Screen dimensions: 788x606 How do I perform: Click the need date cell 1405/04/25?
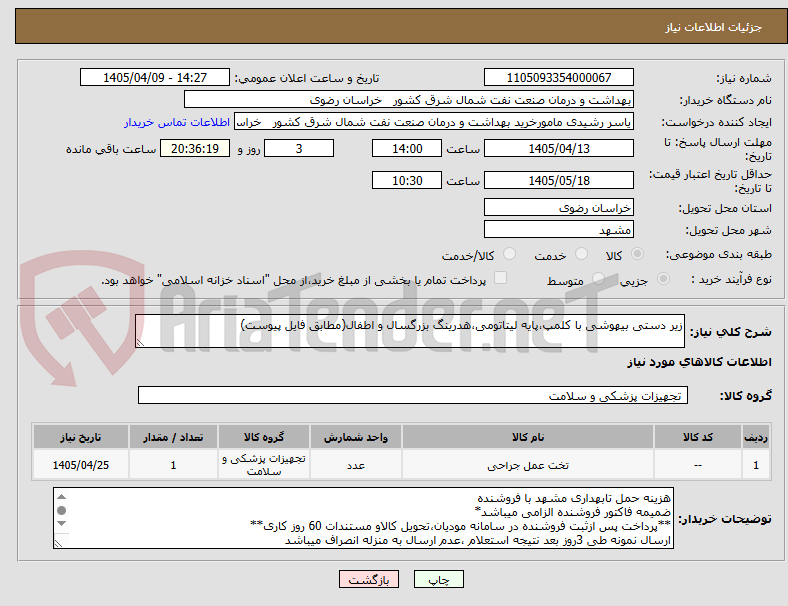pos(81,465)
